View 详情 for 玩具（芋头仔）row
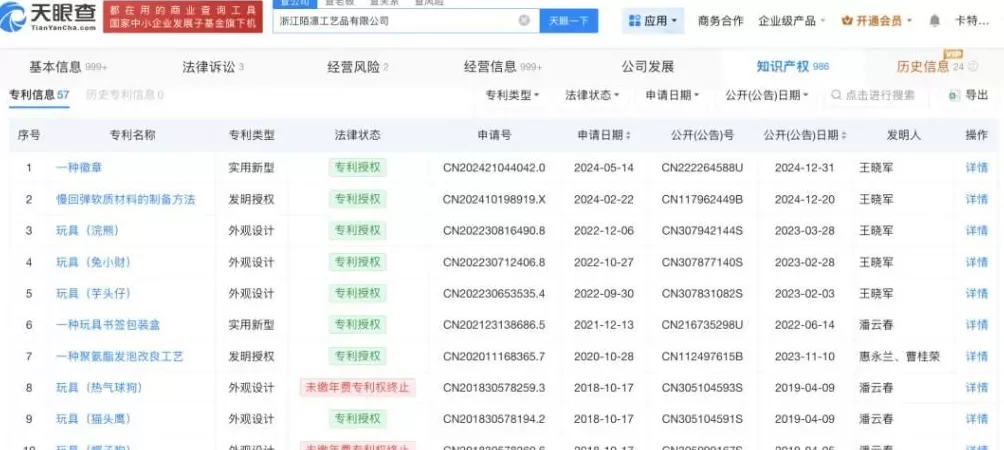1004x450 pixels. tap(976, 293)
